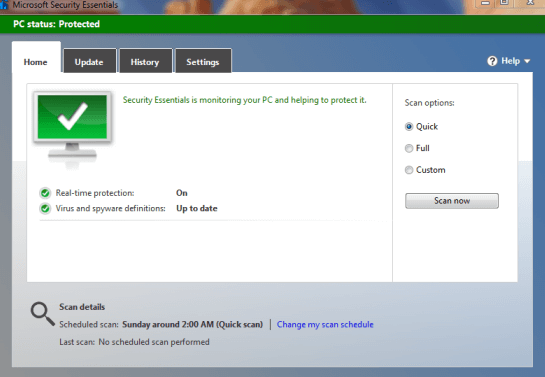The image size is (545, 377).
Task: Start scanning with Scan now button
Action: [452, 201]
